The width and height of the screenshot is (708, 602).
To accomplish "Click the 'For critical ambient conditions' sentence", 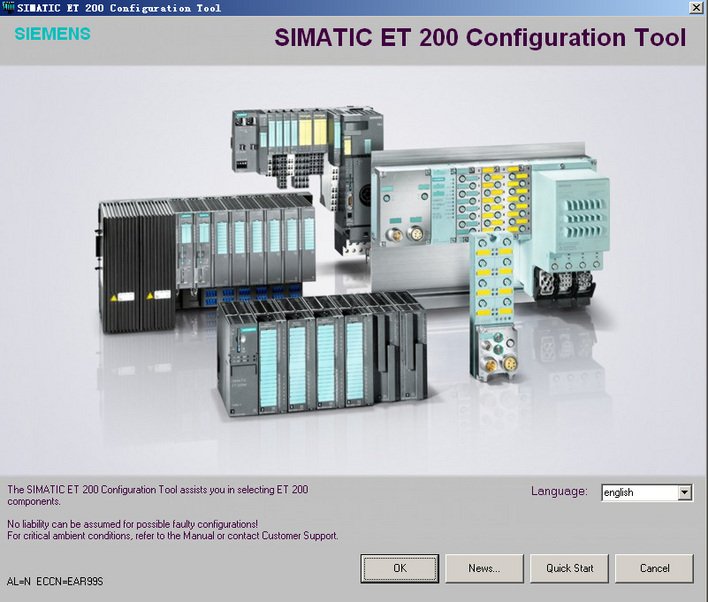I will tap(172, 536).
